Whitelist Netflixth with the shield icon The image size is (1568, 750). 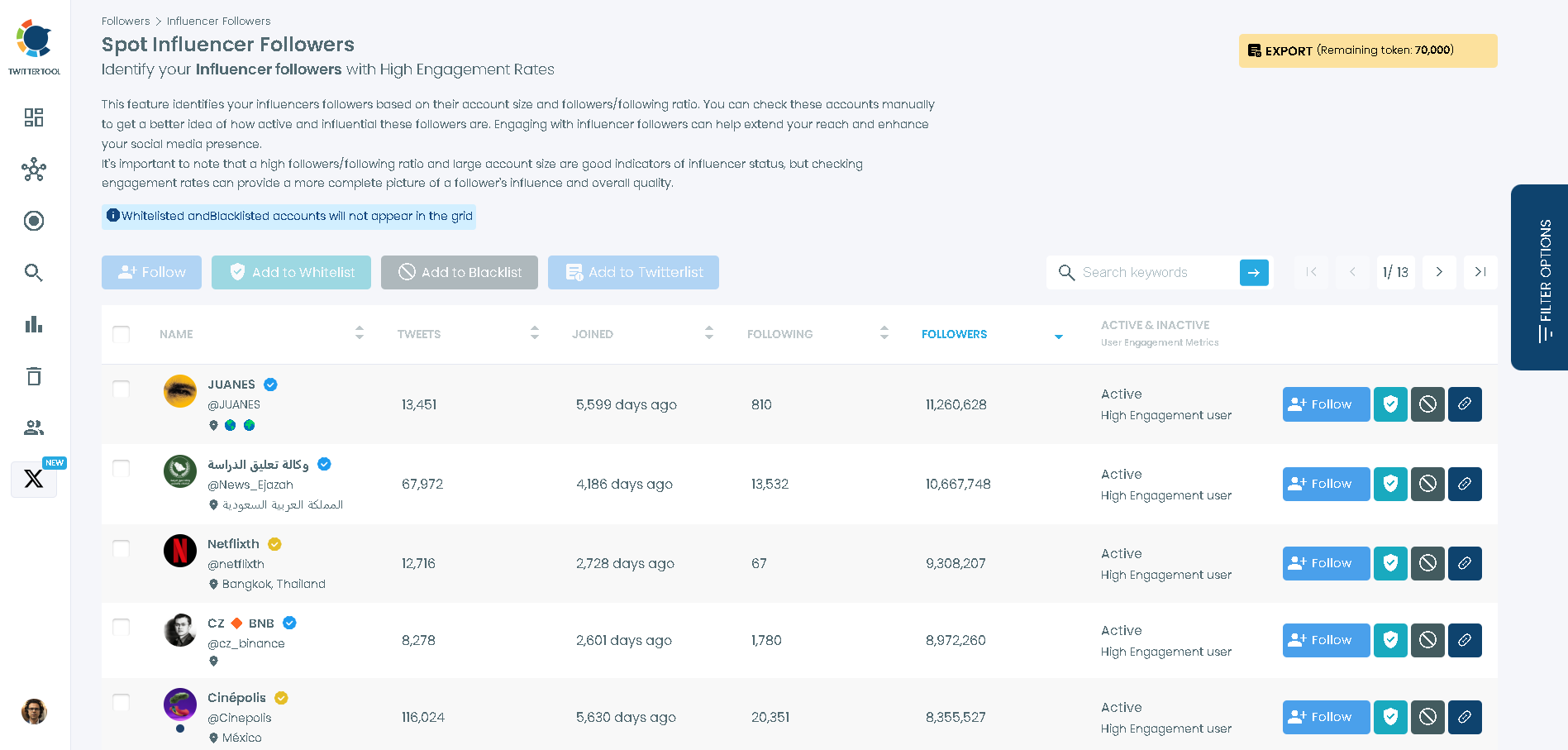click(x=1390, y=563)
